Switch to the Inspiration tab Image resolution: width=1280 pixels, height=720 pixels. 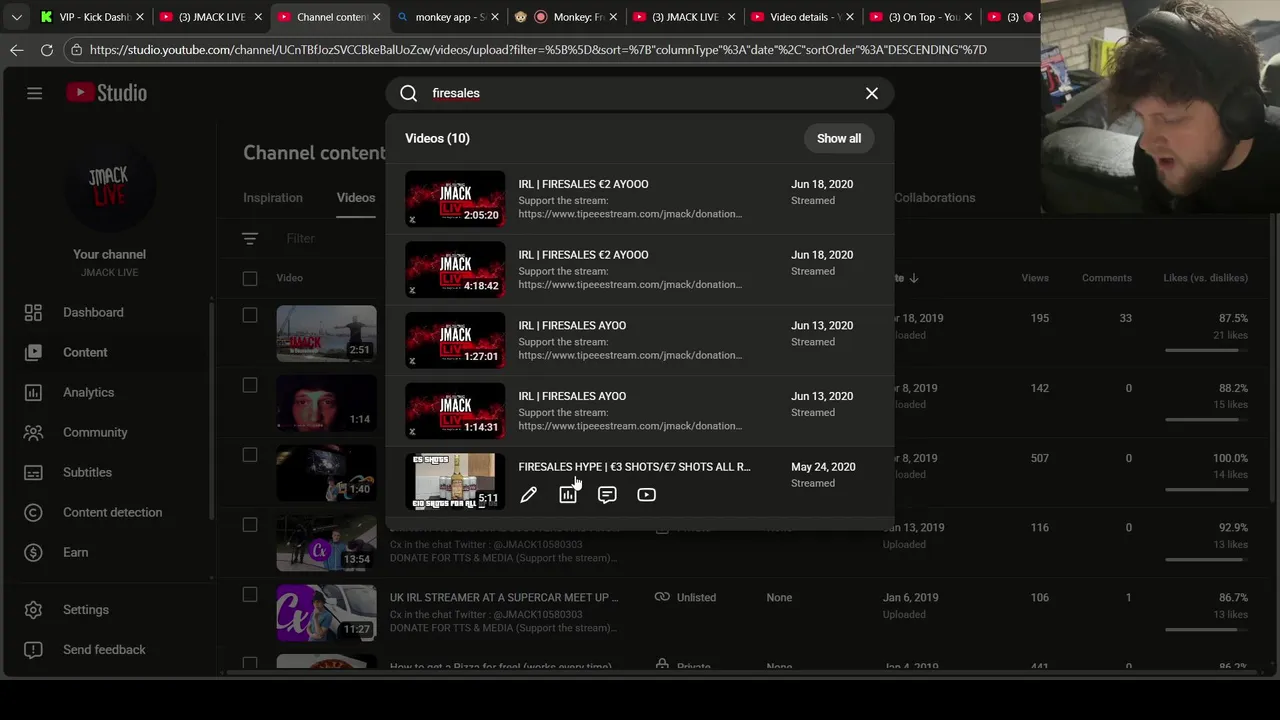pos(273,197)
